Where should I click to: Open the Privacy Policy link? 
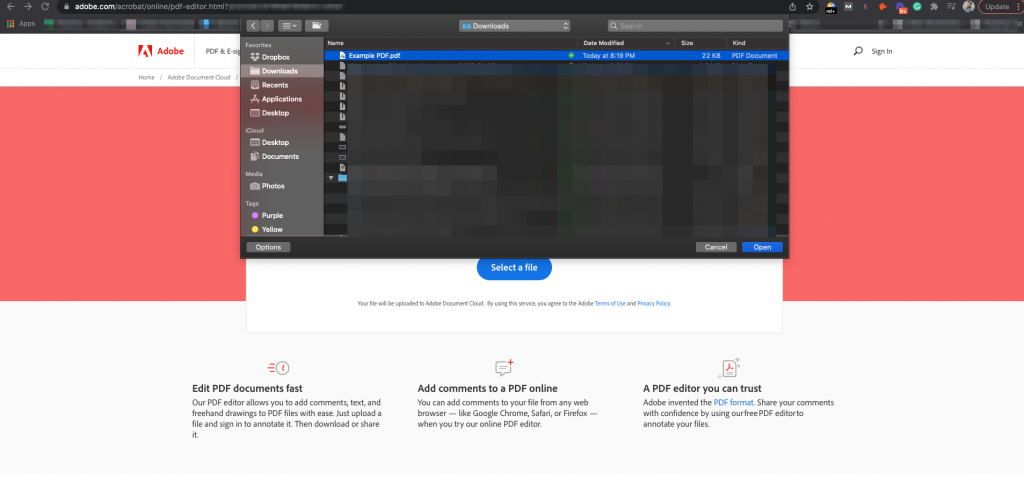[x=653, y=303]
